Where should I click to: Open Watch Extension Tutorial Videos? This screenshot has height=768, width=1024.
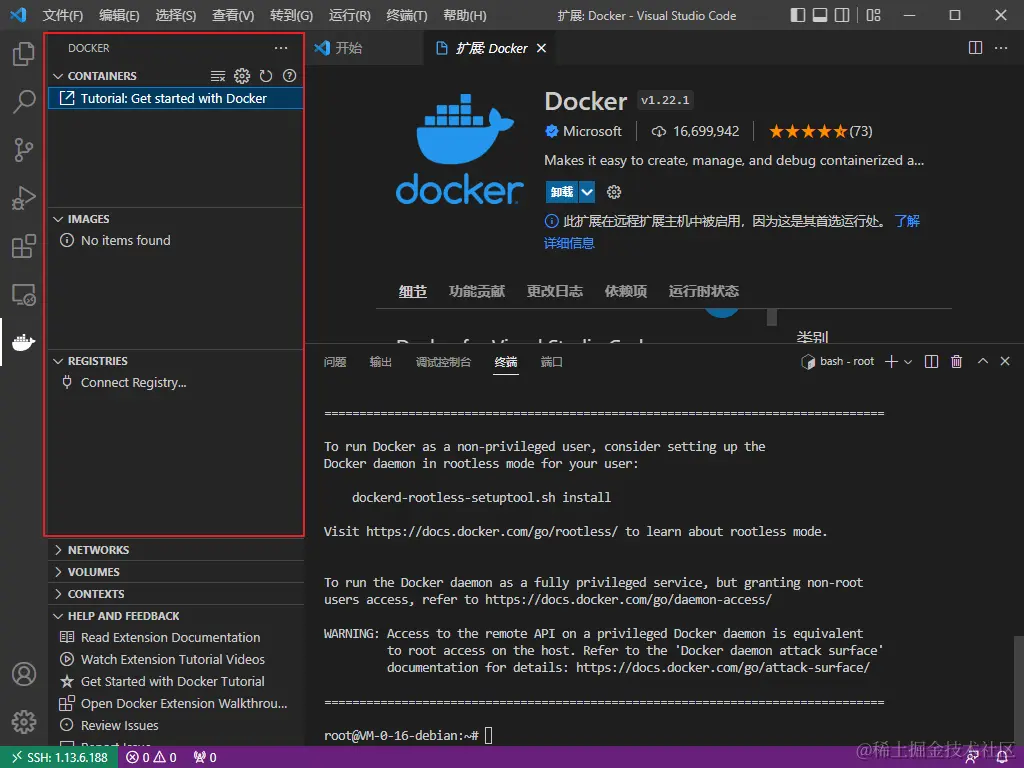tap(172, 660)
